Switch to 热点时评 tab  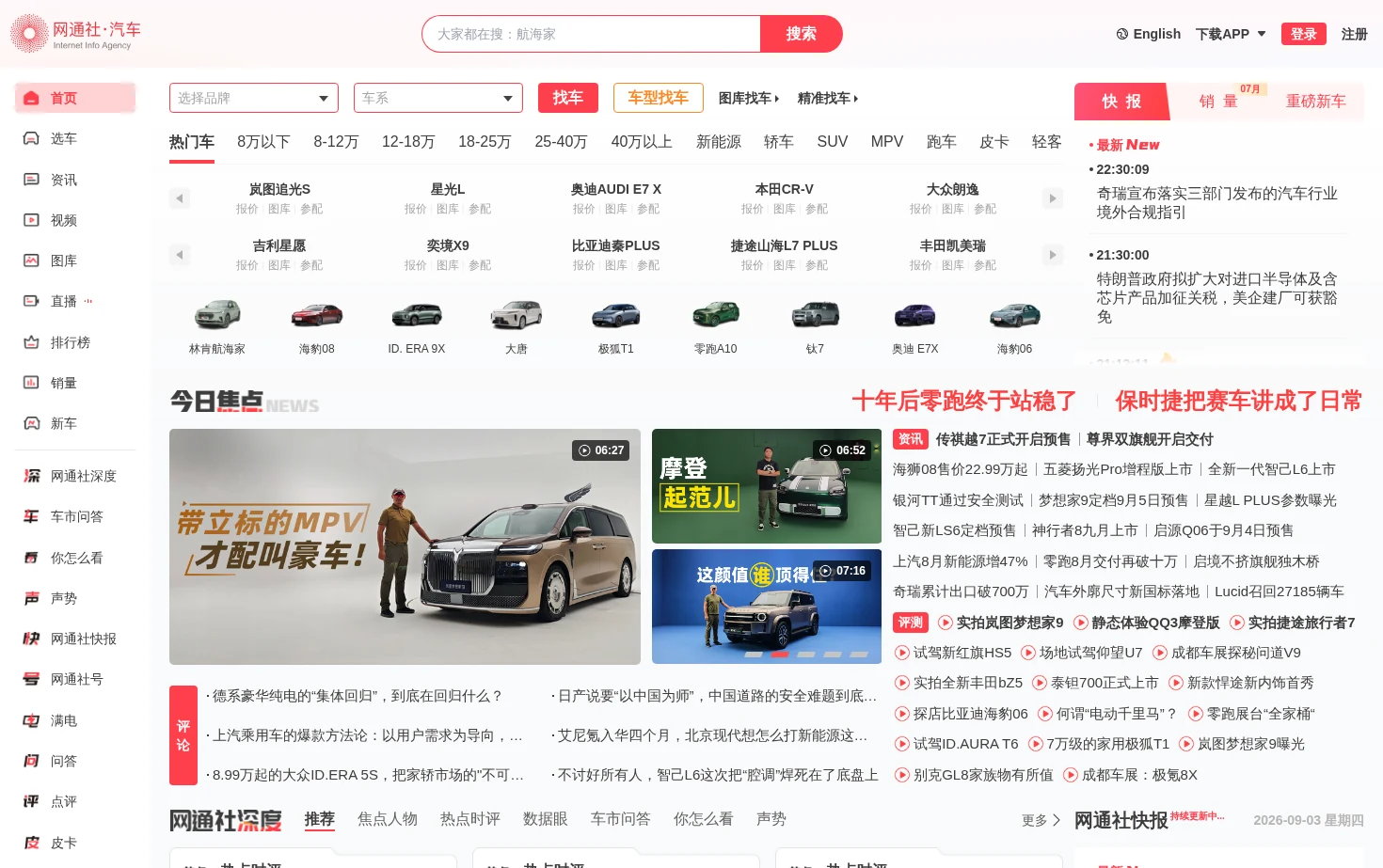point(470,819)
